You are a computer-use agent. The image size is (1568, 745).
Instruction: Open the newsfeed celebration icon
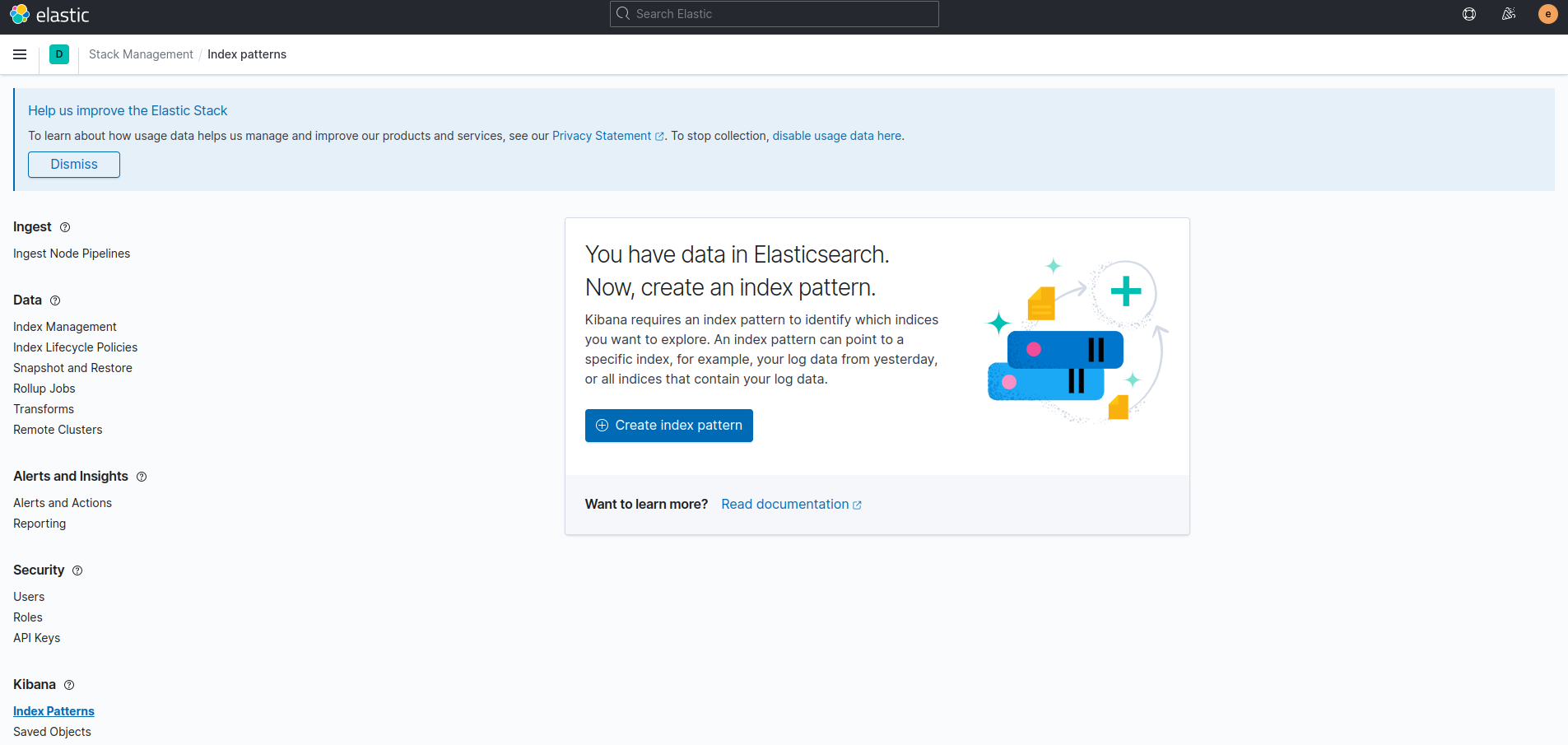pos(1508,14)
